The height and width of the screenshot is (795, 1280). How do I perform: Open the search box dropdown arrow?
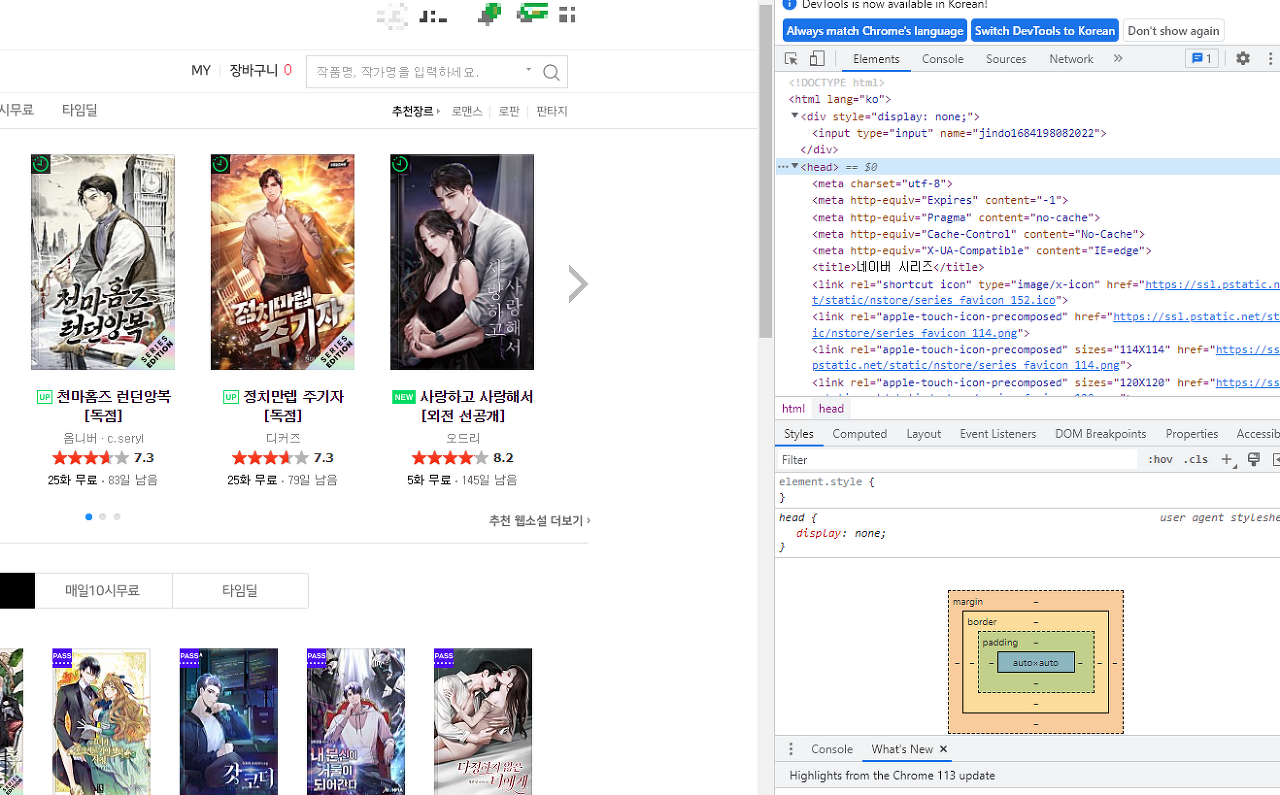(x=528, y=70)
